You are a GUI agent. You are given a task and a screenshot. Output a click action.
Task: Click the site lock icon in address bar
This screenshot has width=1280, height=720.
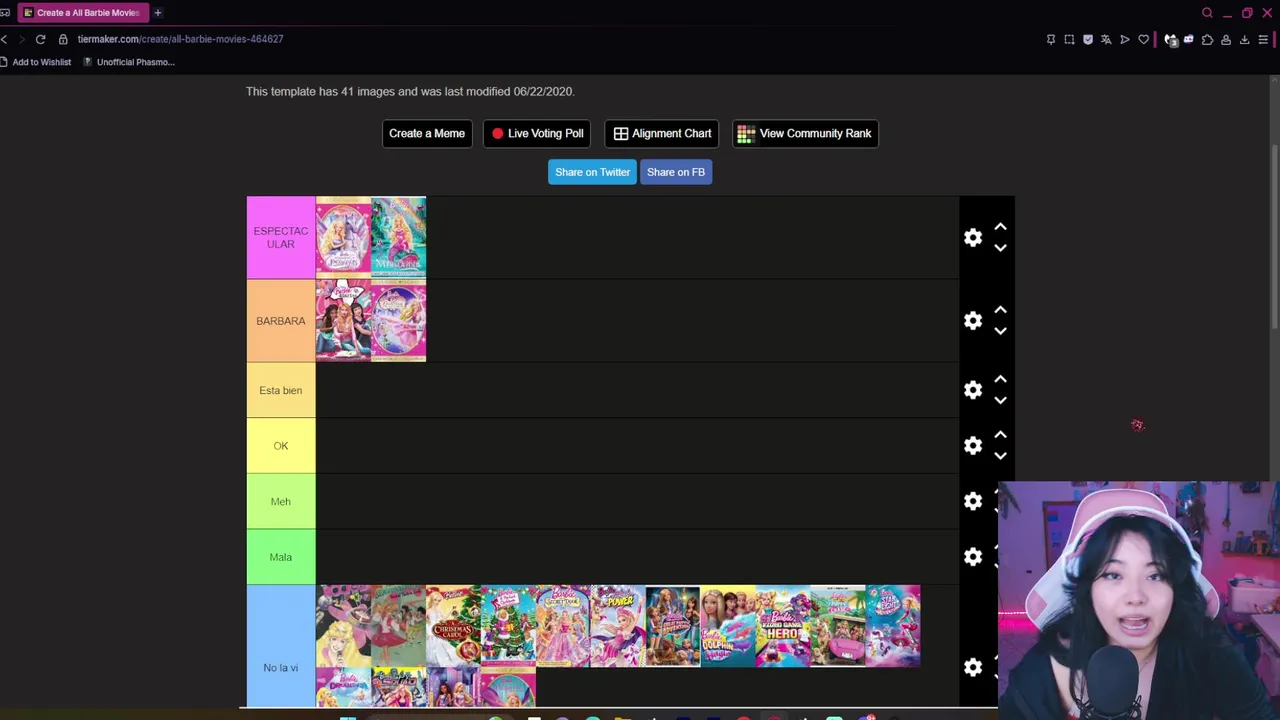[x=63, y=39]
